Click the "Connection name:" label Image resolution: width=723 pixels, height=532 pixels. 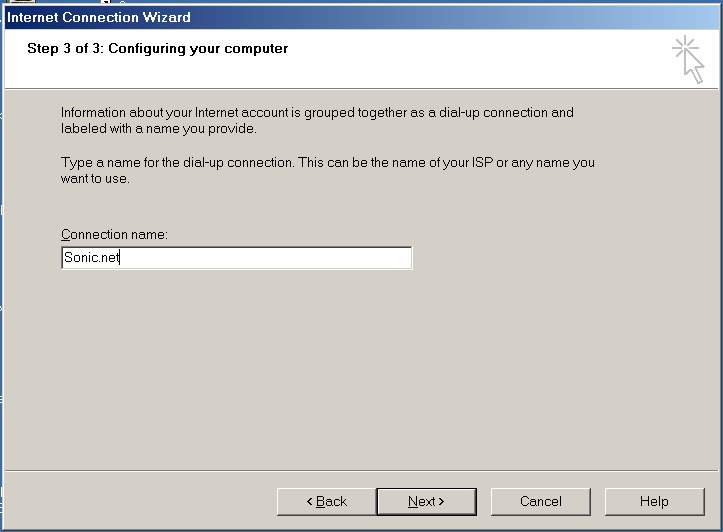(114, 234)
